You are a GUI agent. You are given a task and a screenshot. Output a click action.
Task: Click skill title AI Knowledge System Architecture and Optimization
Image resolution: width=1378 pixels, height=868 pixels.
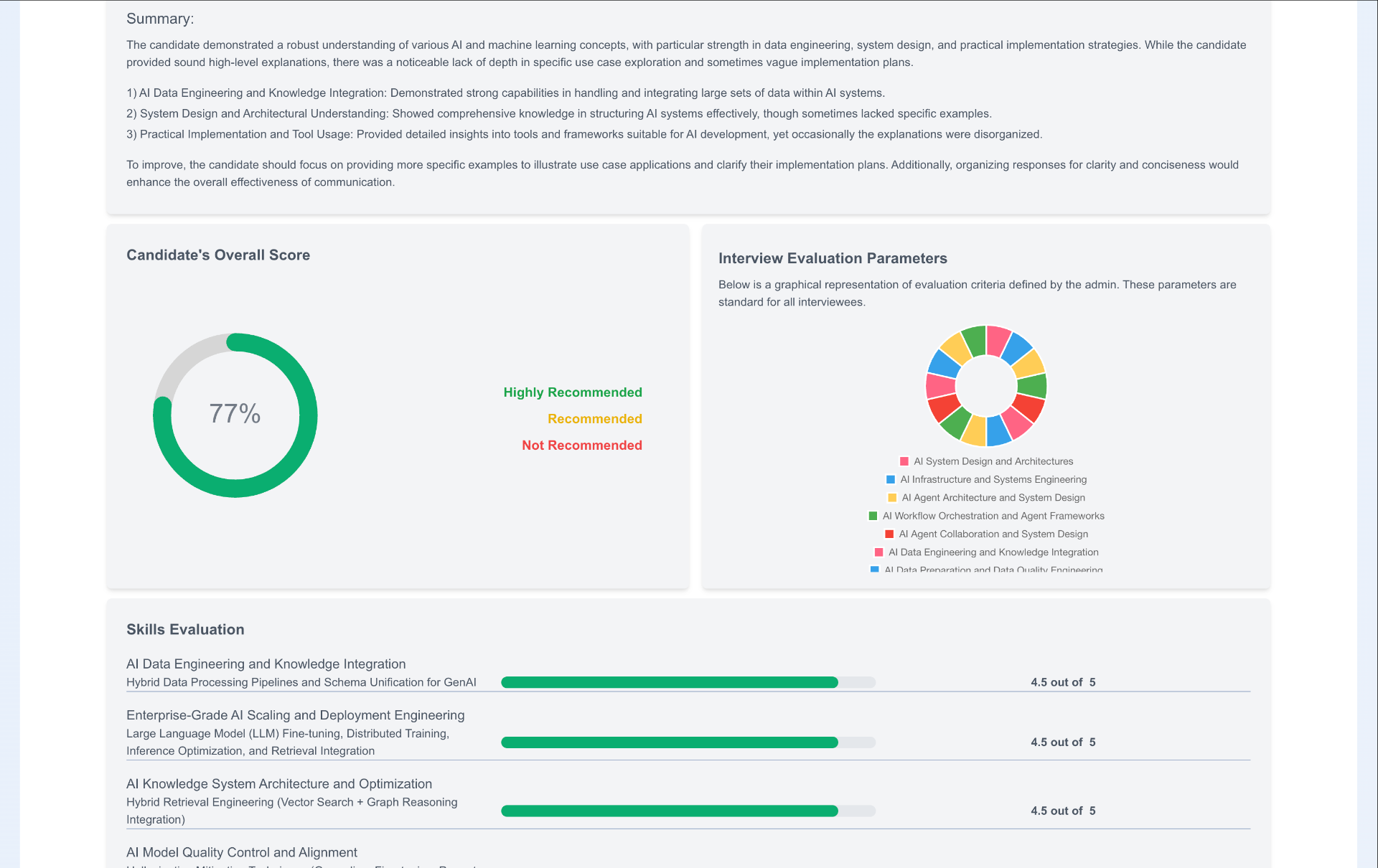pyautogui.click(x=279, y=784)
